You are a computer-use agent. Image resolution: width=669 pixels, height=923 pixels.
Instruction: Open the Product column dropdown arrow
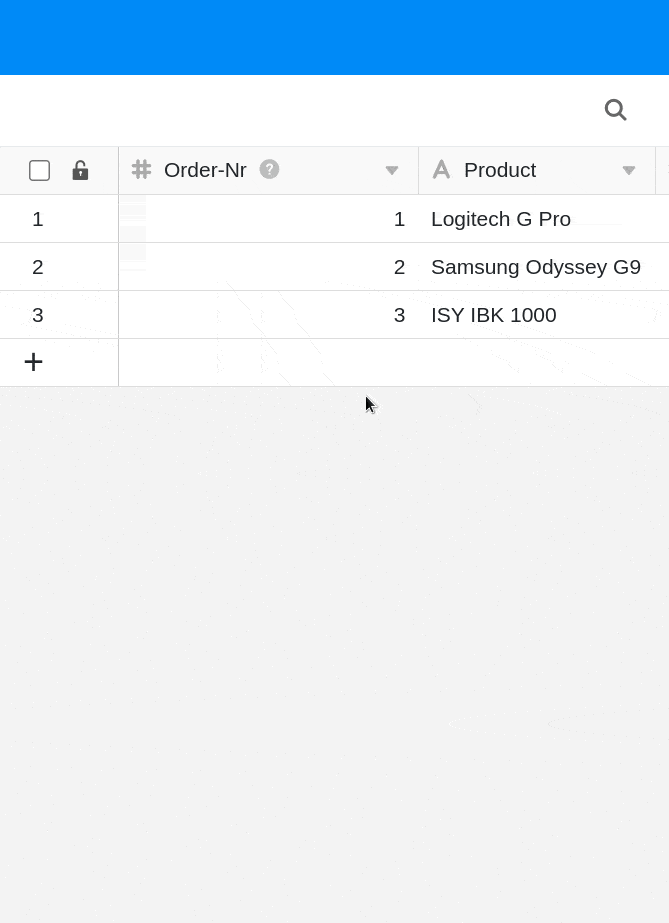(629, 171)
